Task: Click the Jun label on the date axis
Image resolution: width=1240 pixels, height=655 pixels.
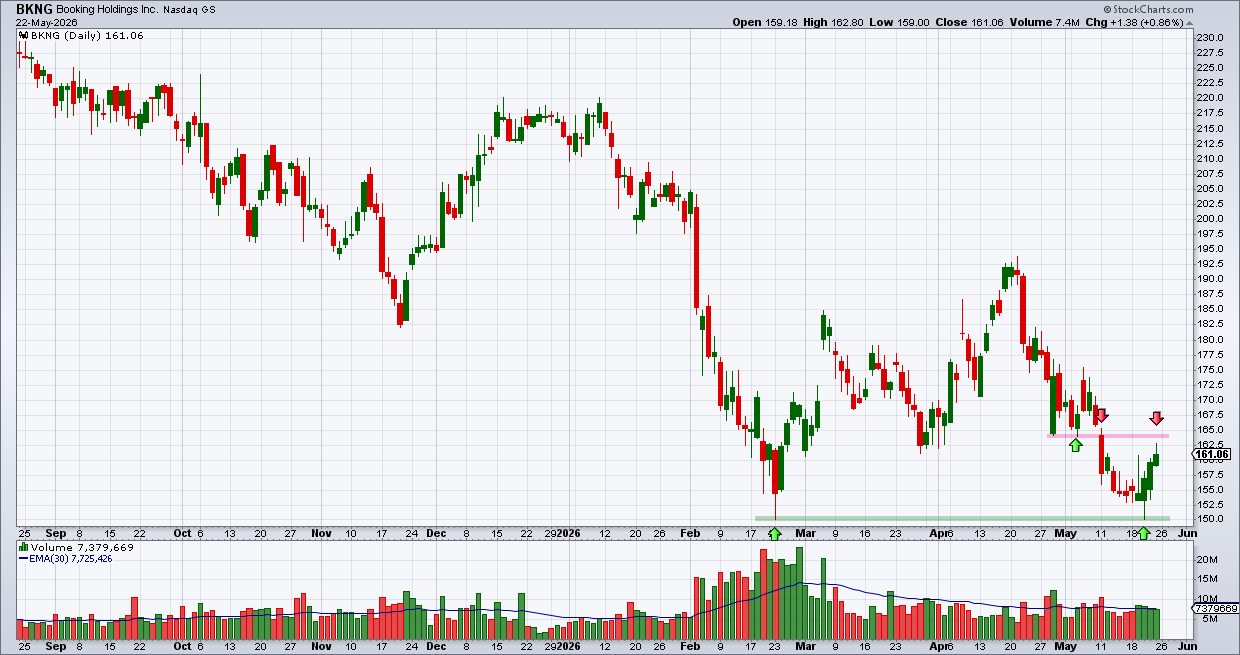Action: (x=1187, y=534)
